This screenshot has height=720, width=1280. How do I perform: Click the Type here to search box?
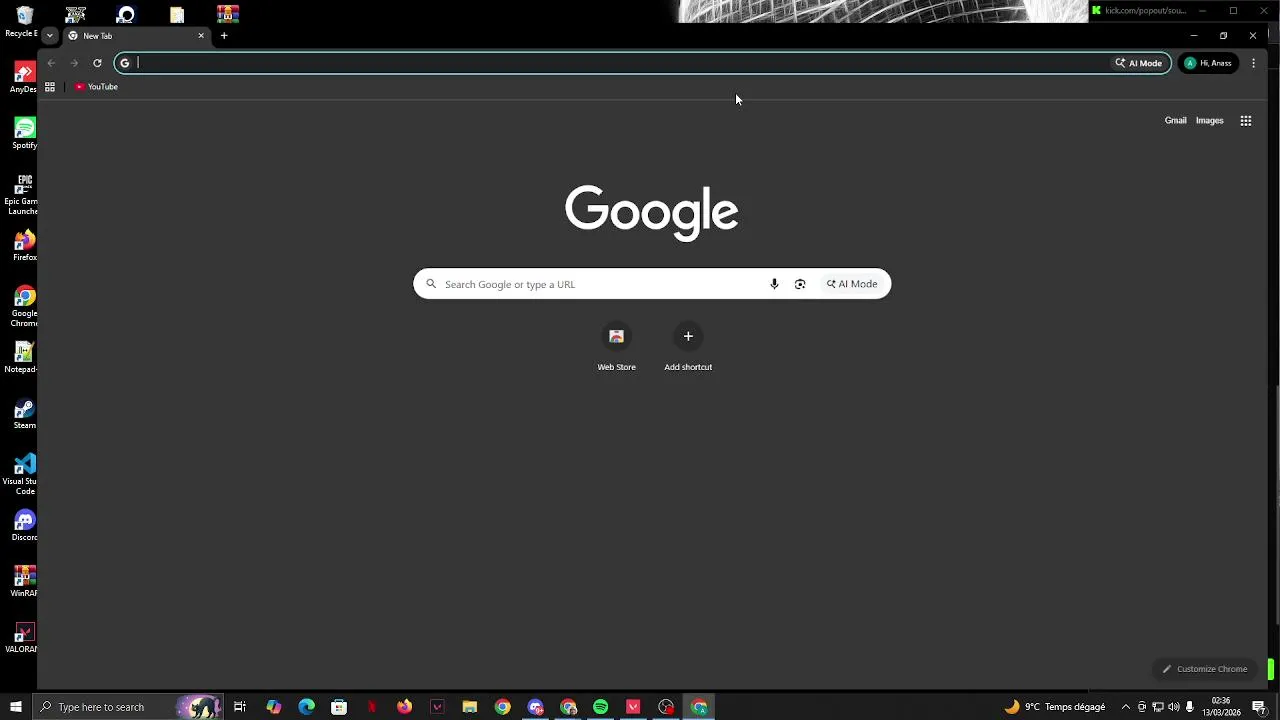[128, 707]
